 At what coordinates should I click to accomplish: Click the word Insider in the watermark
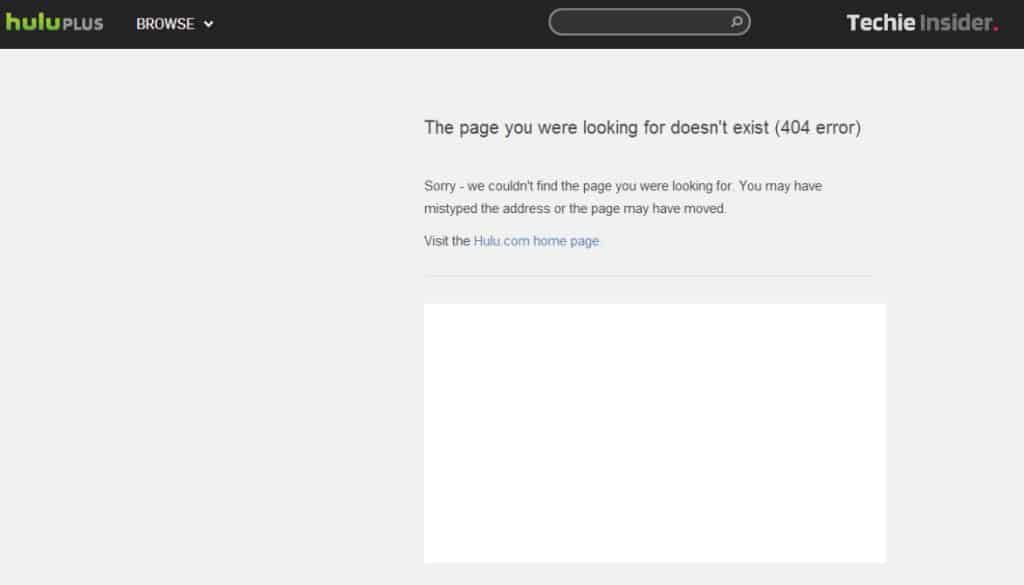pos(957,22)
